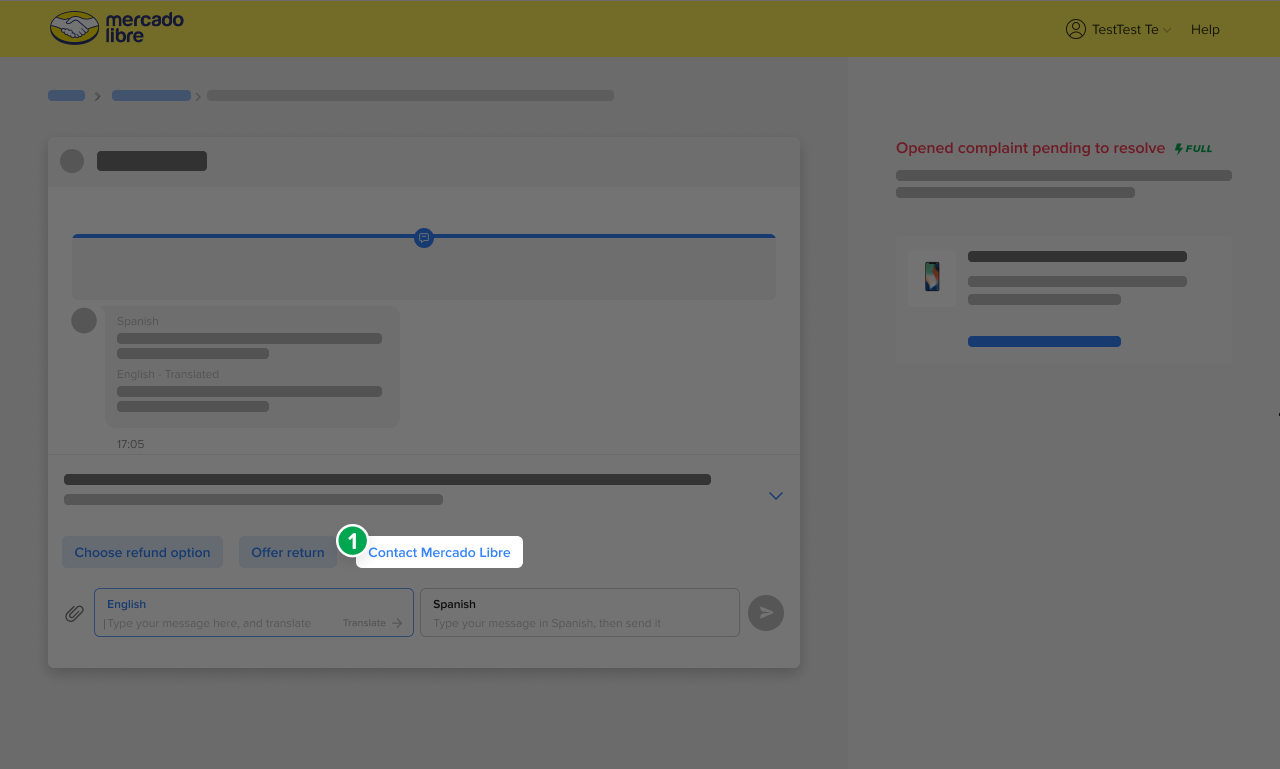
Task: Click the blue link under product details
Action: pyautogui.click(x=1044, y=341)
